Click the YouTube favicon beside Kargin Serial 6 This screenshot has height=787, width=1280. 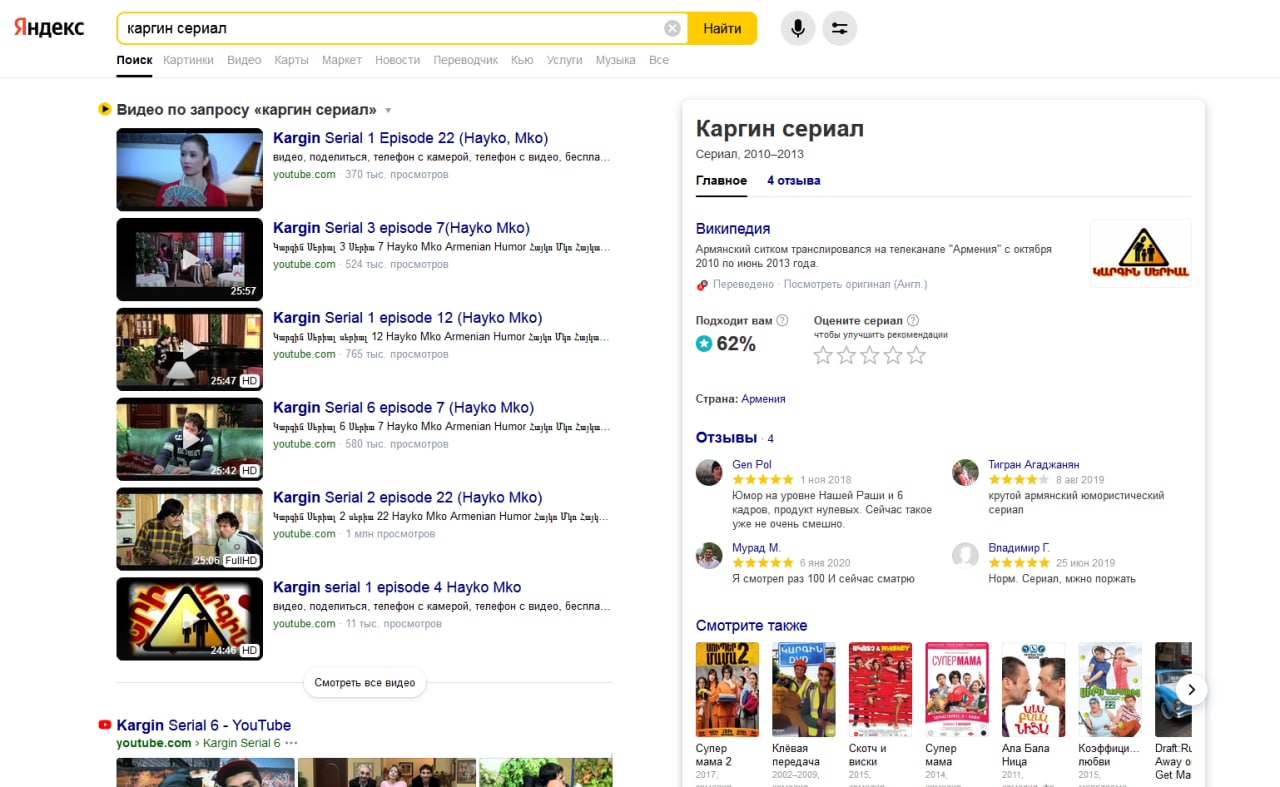coord(104,725)
